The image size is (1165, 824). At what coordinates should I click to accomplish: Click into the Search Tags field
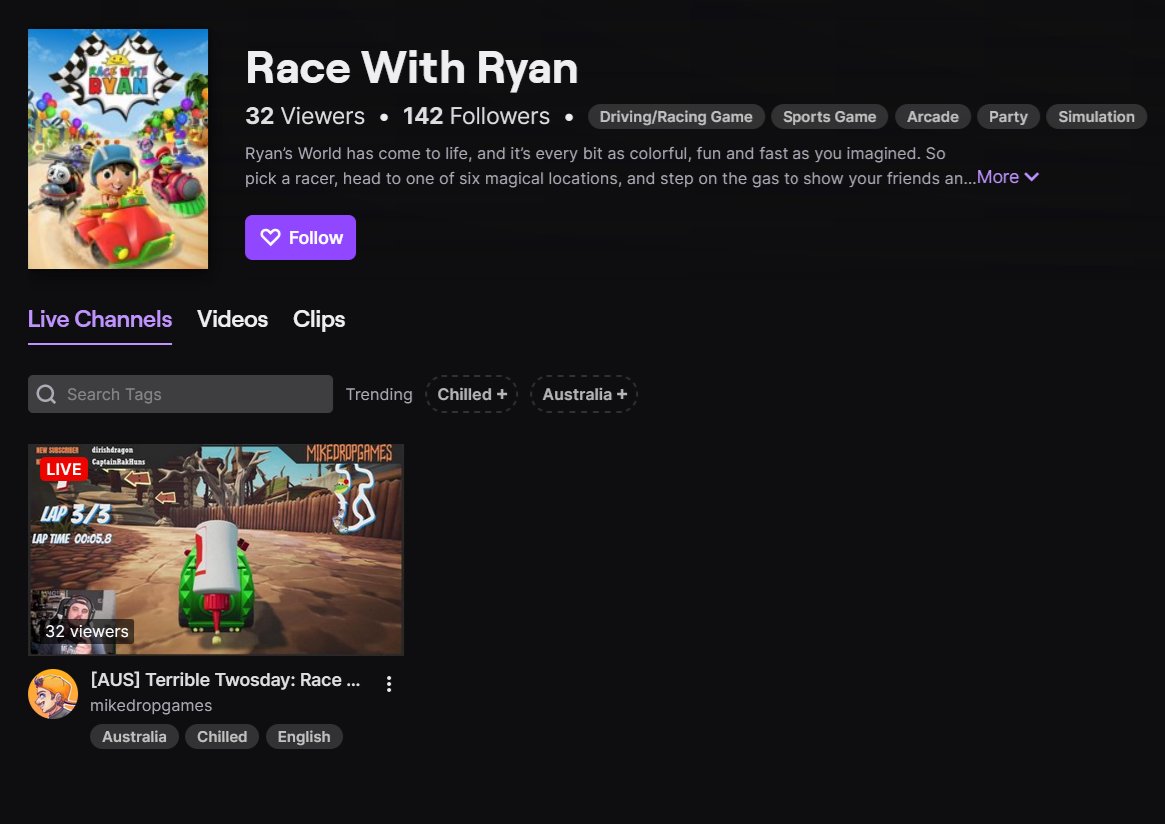[x=181, y=394]
